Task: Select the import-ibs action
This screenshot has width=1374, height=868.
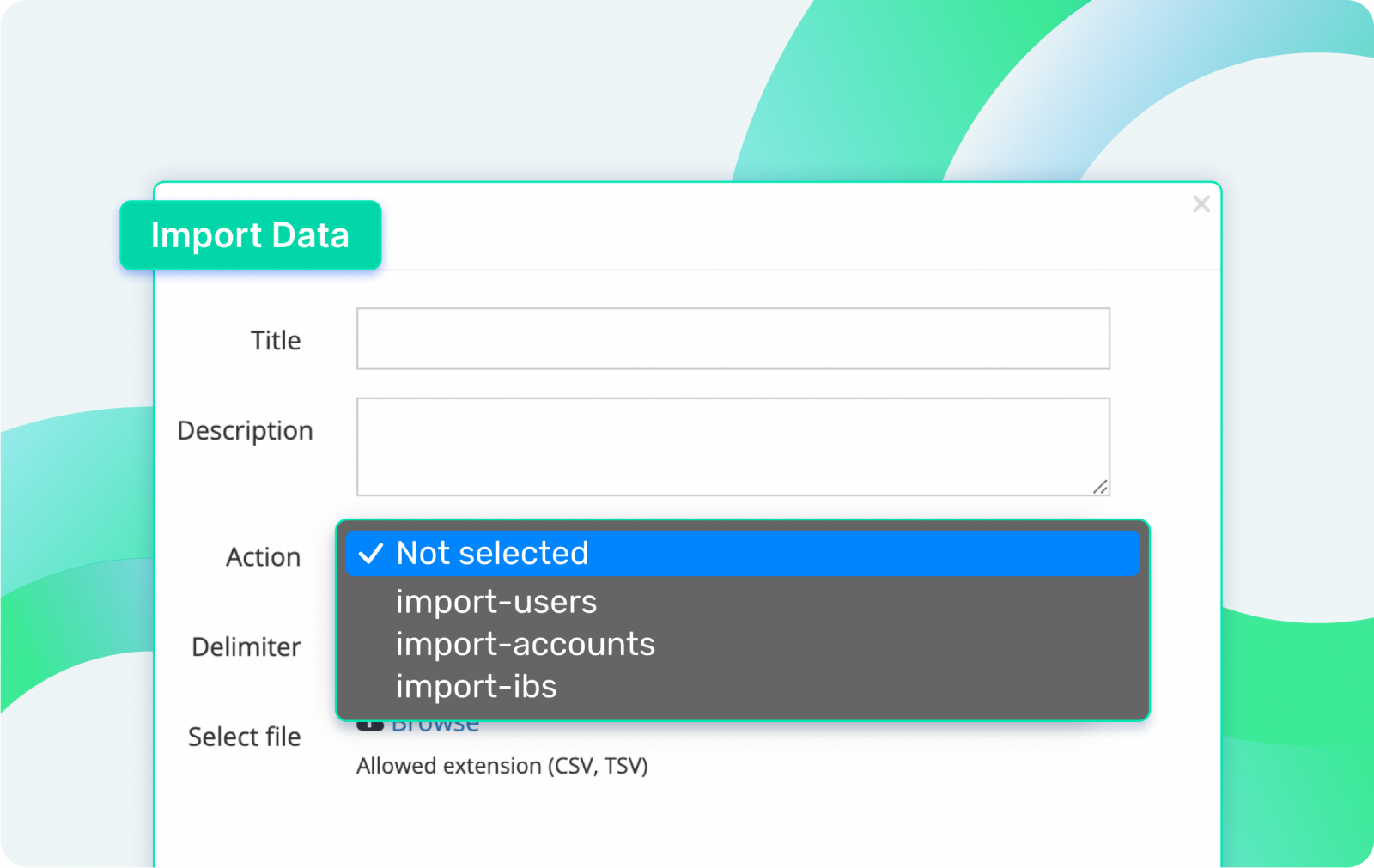Action: (476, 686)
